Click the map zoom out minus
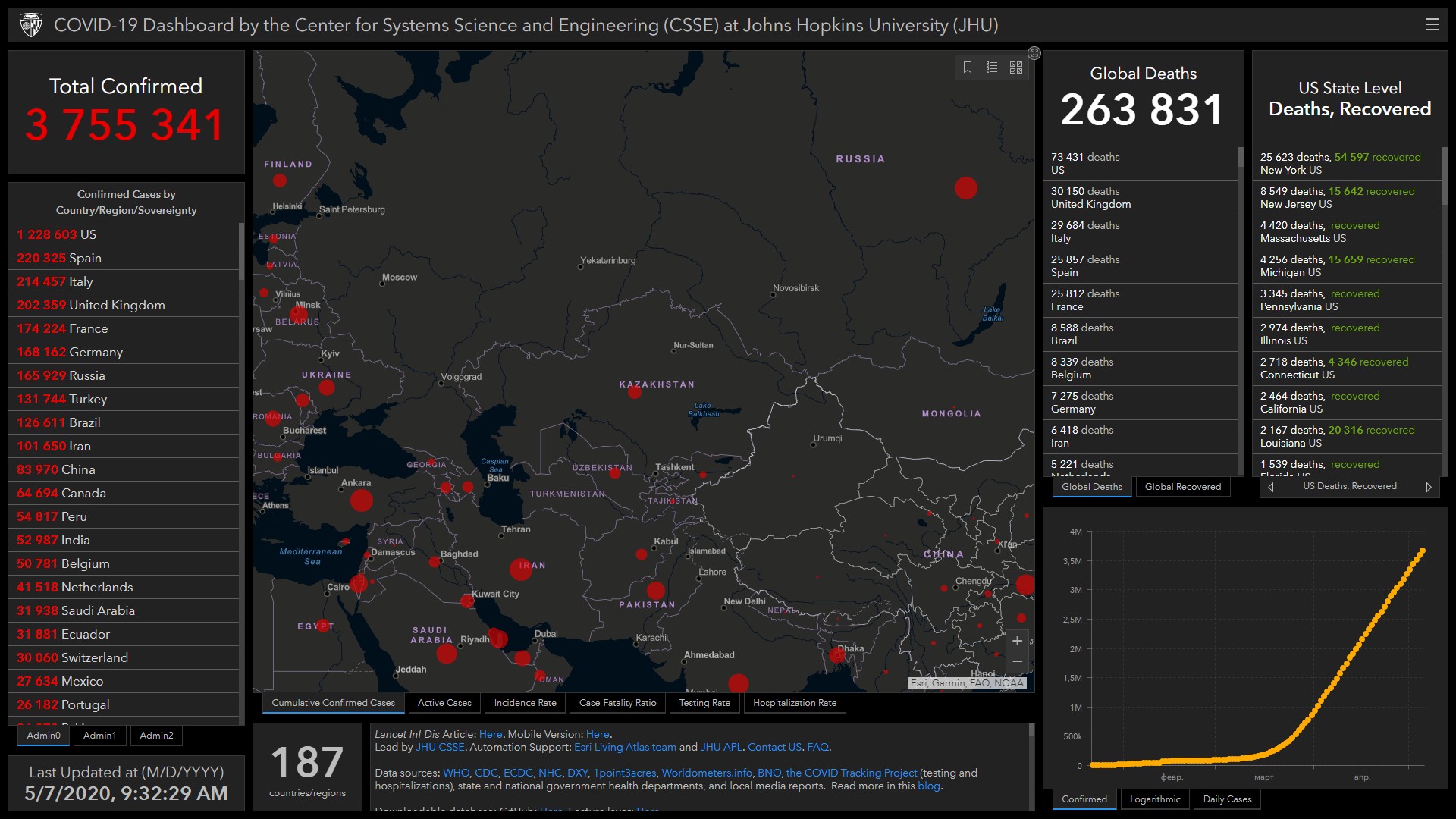 tap(1017, 662)
